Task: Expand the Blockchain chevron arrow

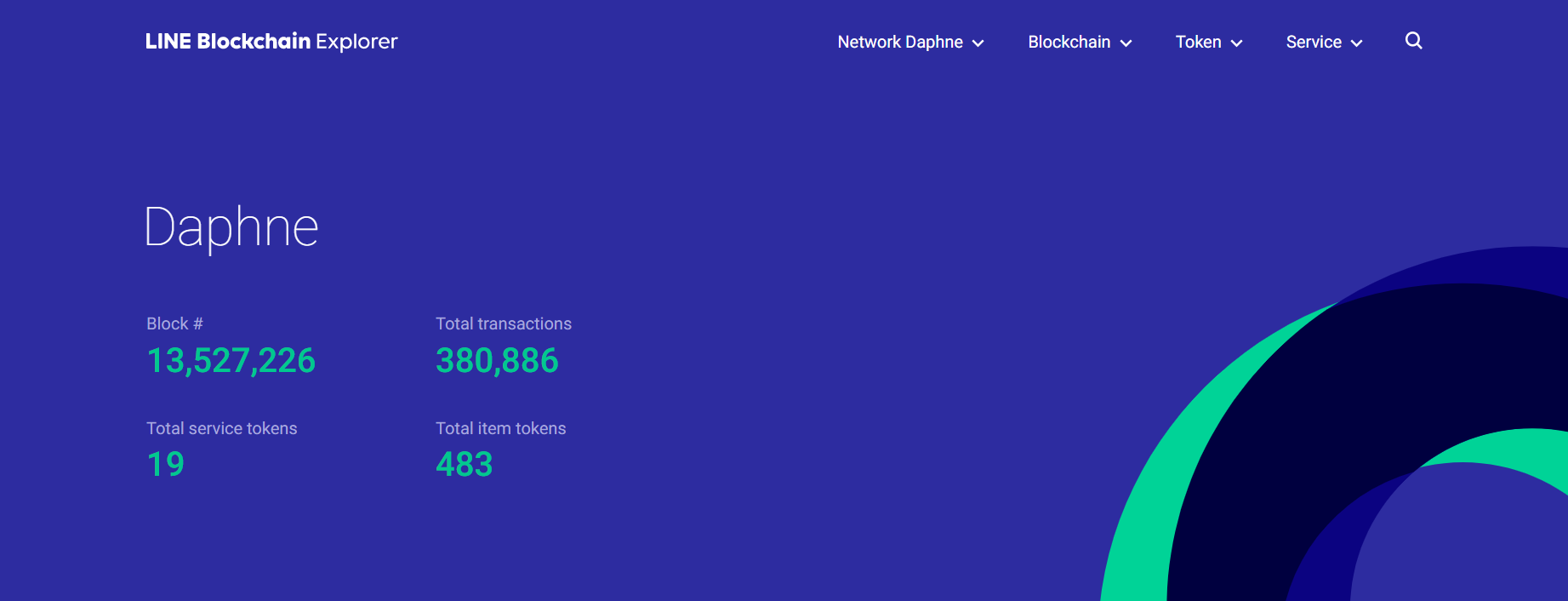Action: point(1126,43)
